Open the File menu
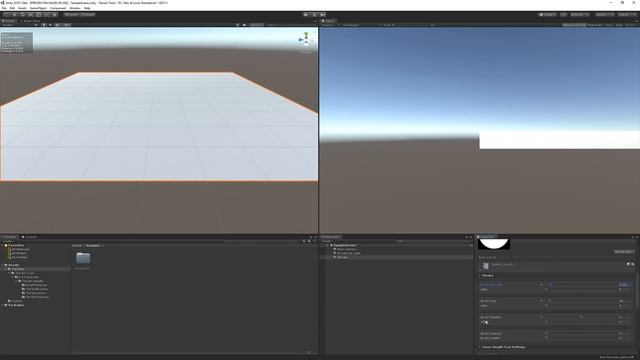The height and width of the screenshot is (360, 640). click(4, 8)
